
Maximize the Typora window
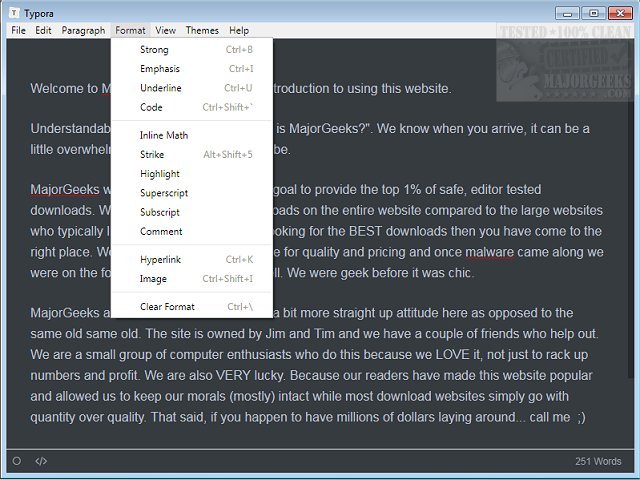pos(593,13)
